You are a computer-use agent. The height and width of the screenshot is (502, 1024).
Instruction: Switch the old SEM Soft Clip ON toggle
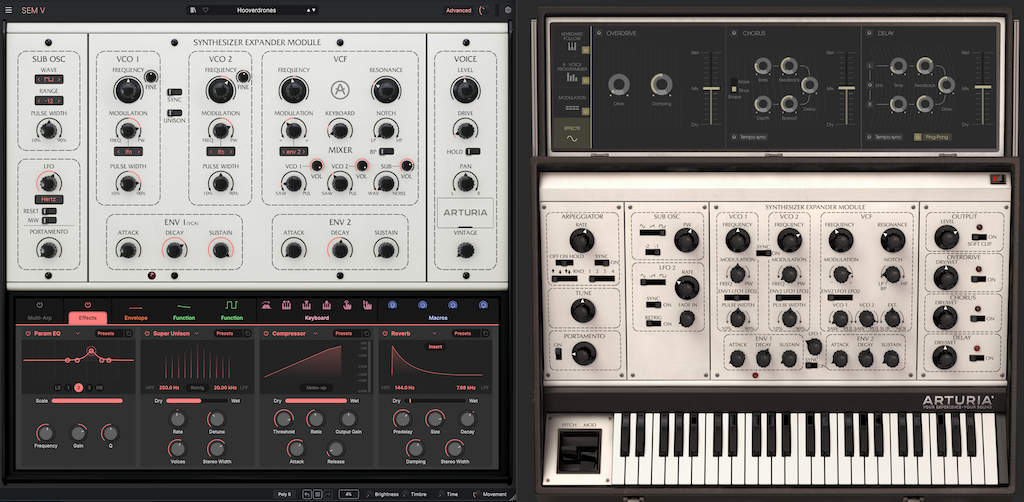[979, 237]
